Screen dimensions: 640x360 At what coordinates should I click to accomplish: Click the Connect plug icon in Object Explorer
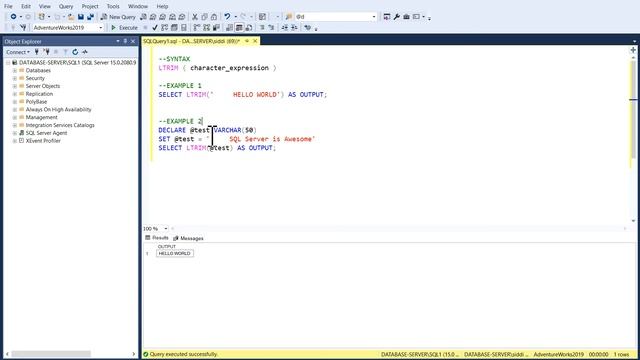tap(37, 52)
